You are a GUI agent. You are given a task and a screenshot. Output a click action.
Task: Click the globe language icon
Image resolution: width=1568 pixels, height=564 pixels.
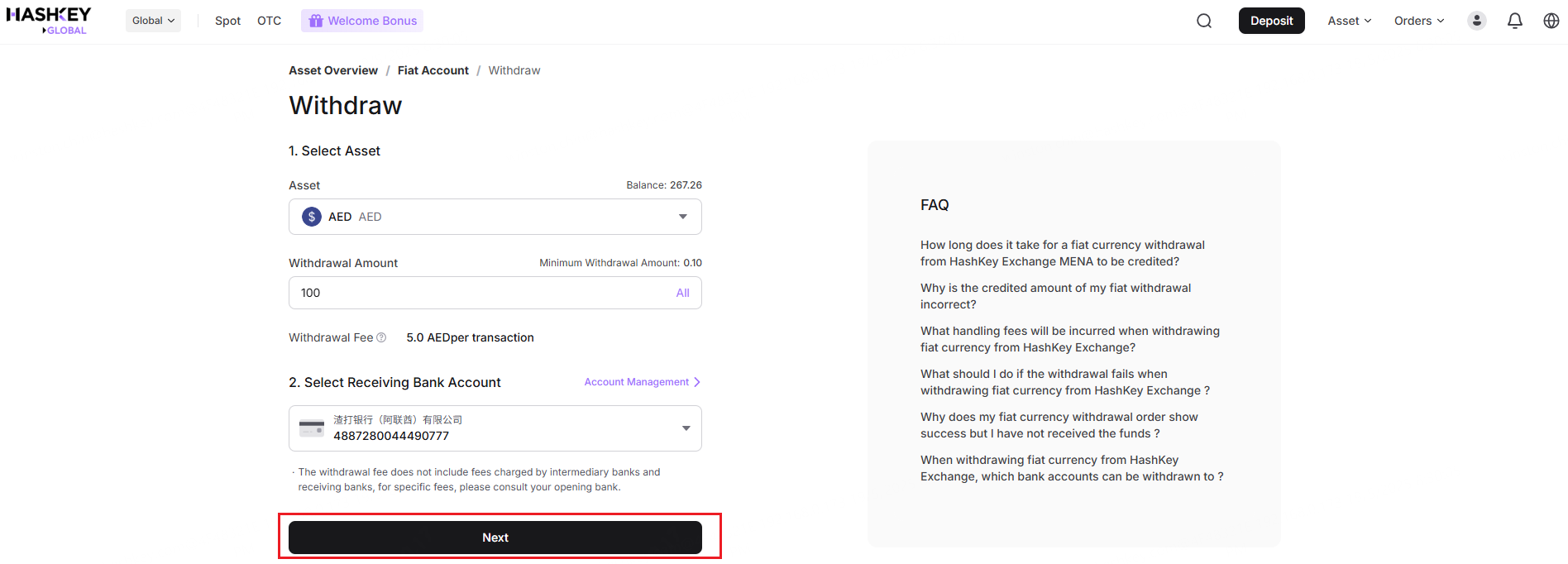click(x=1551, y=21)
